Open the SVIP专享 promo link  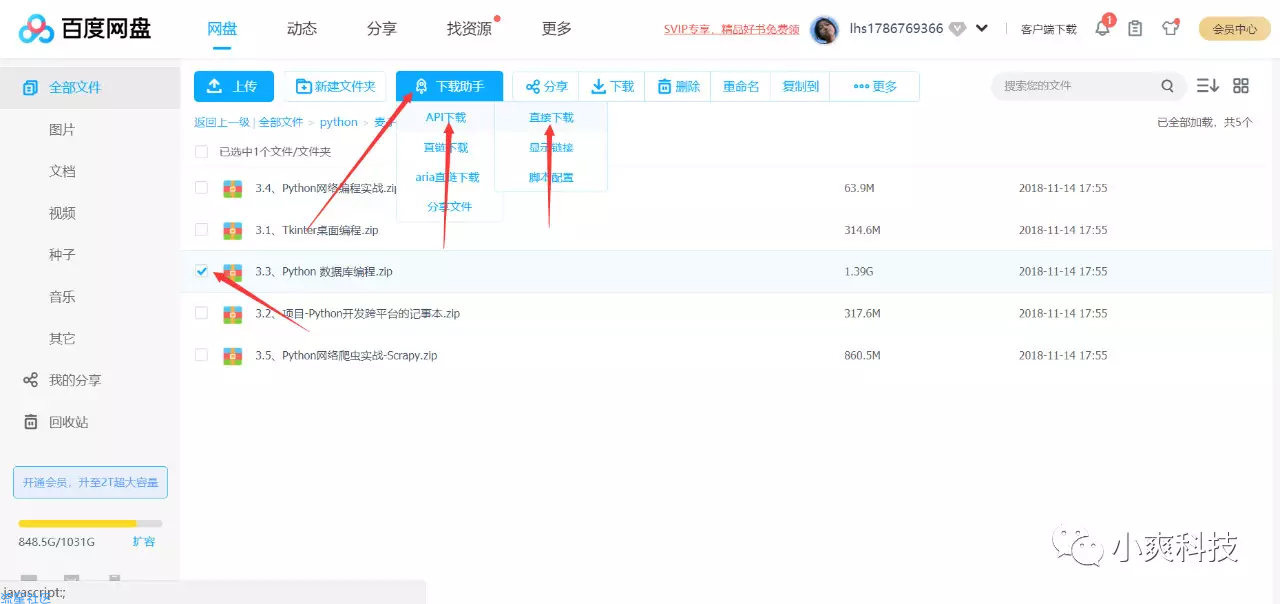[732, 29]
